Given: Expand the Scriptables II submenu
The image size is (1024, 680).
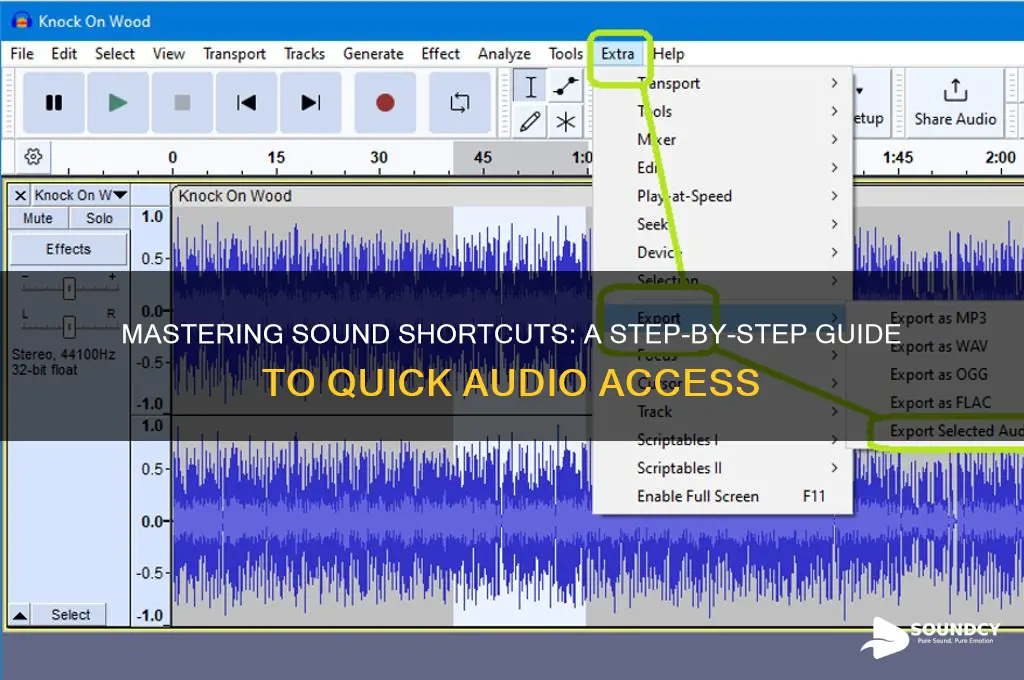Looking at the screenshot, I should (722, 468).
